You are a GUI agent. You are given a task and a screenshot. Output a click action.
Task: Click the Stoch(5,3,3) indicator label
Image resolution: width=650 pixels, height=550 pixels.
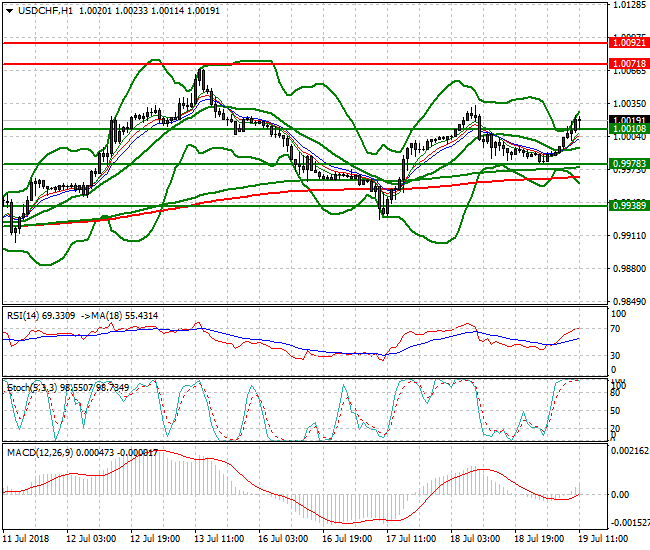pos(68,388)
